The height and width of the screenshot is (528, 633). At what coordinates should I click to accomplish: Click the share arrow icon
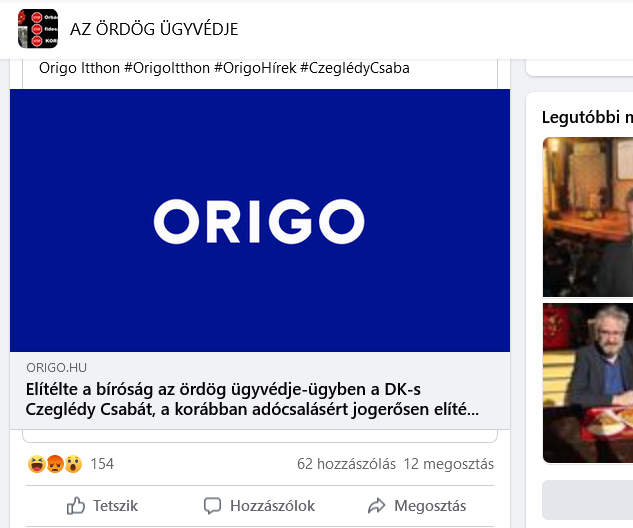377,506
